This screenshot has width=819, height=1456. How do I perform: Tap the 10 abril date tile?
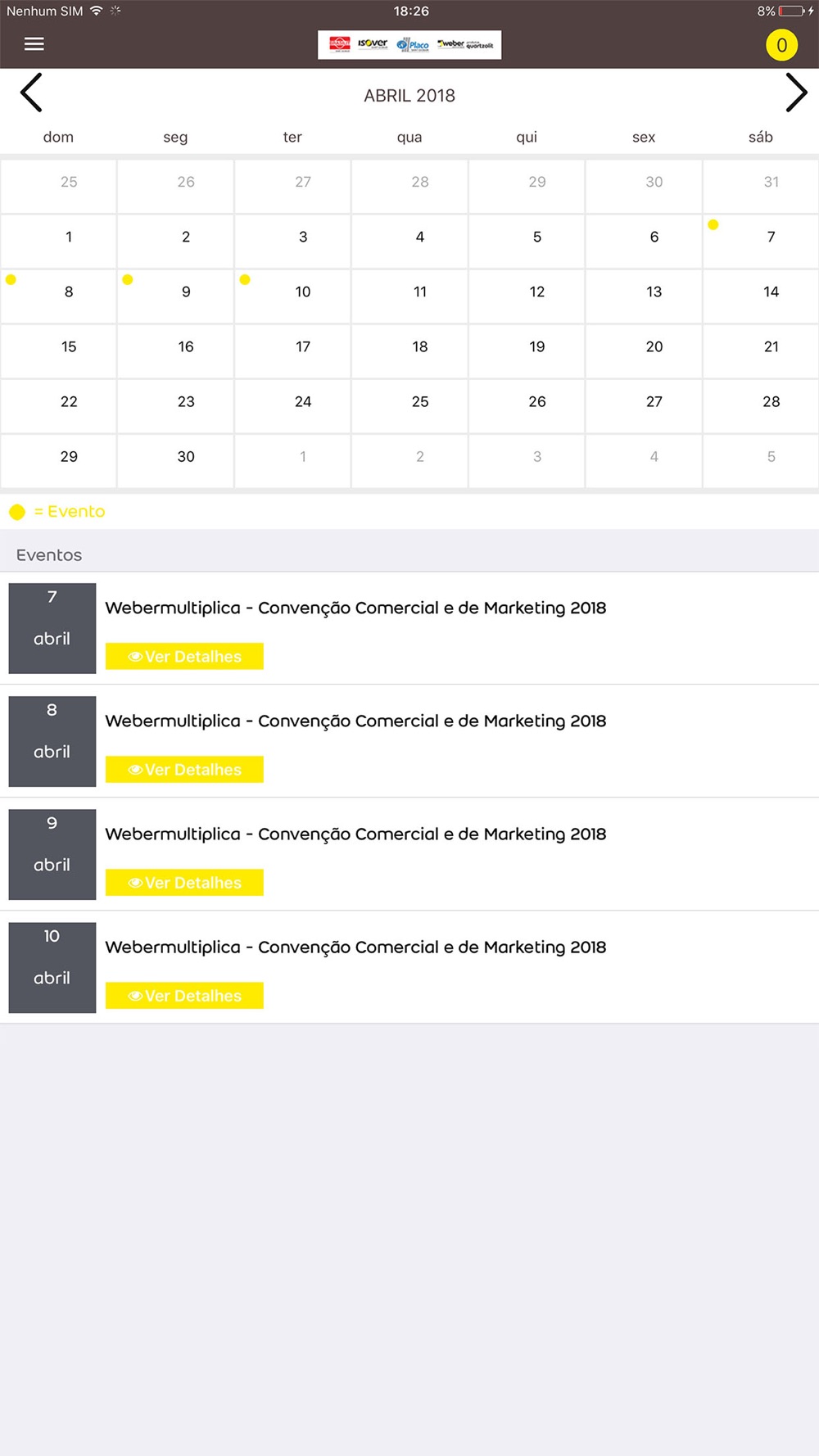tap(52, 967)
